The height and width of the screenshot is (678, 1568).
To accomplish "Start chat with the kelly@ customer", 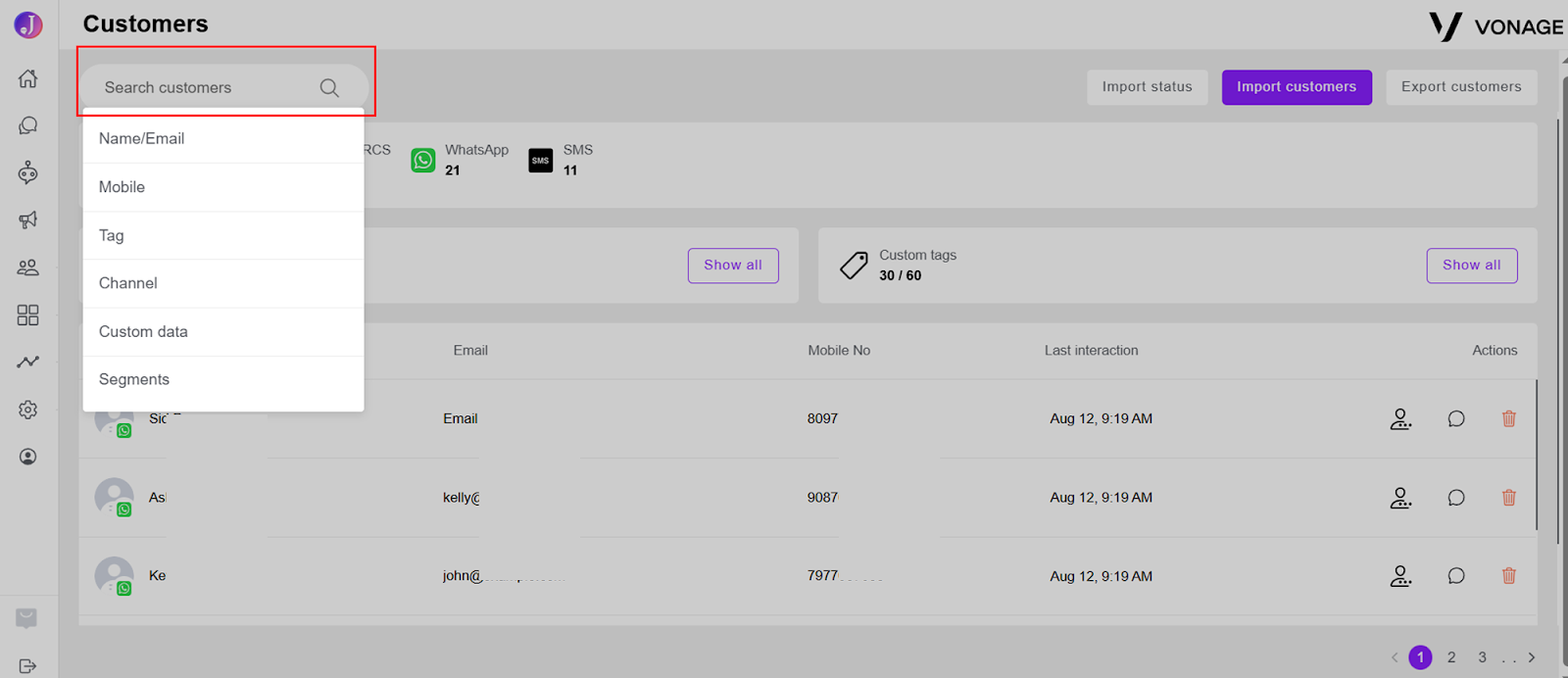I will (x=1456, y=498).
